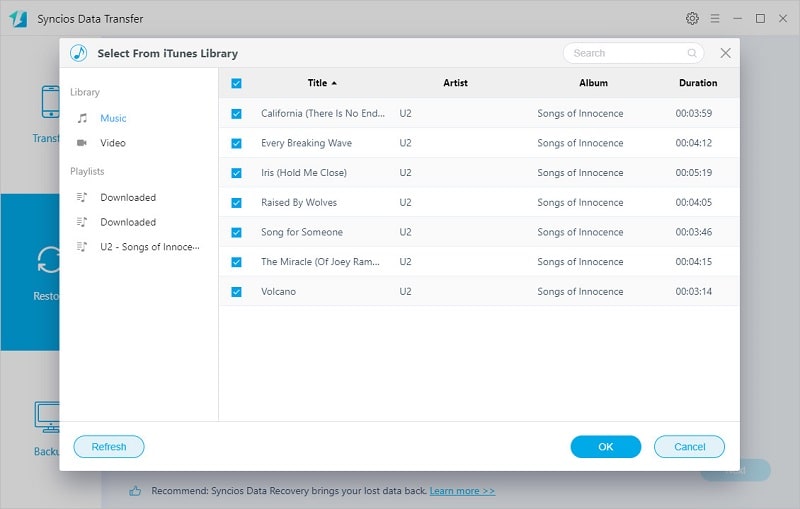Image resolution: width=800 pixels, height=509 pixels.
Task: Confirm selection with OK button
Action: click(x=606, y=447)
